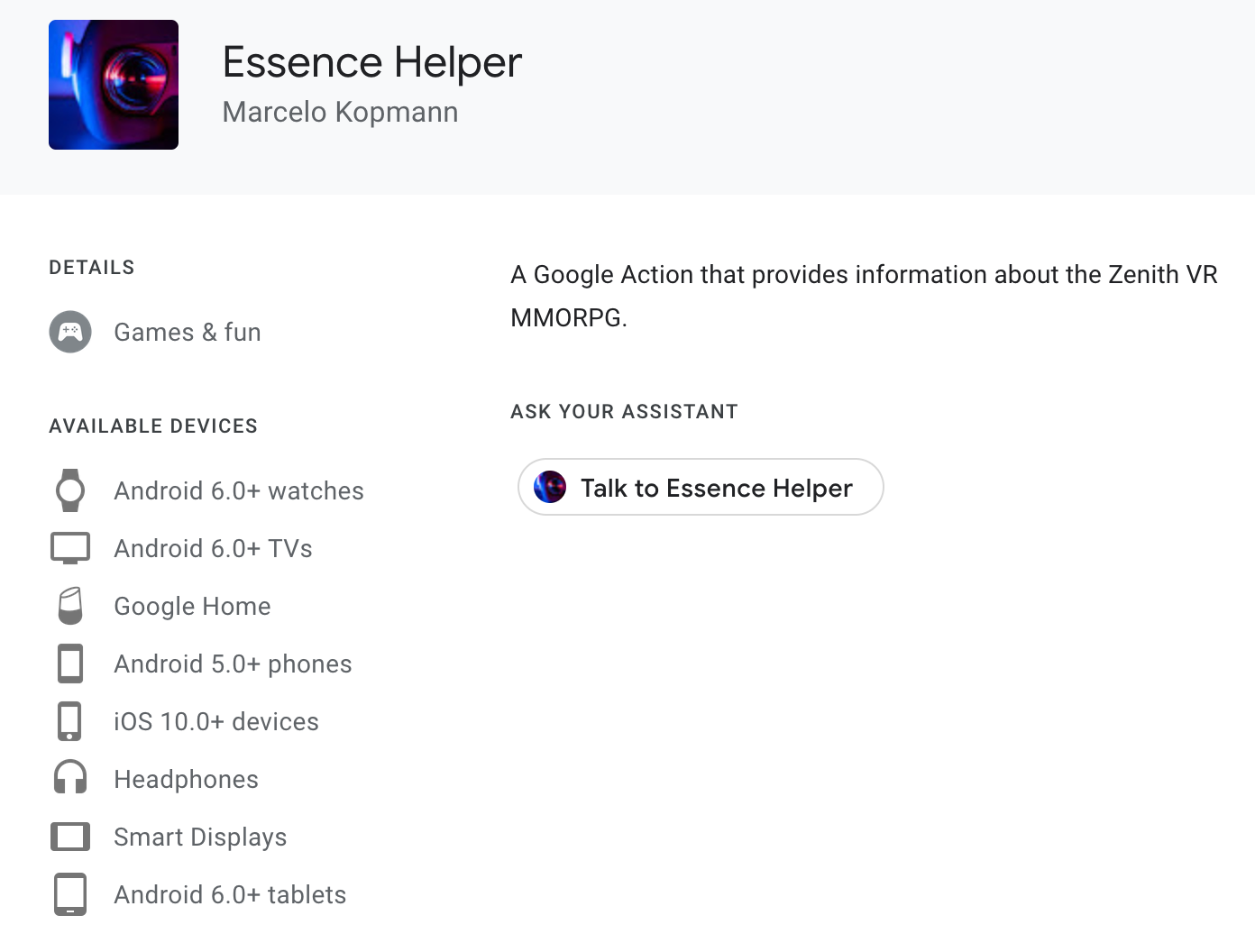Click the Android watch icon
This screenshot has height=952, width=1255.
coord(70,490)
